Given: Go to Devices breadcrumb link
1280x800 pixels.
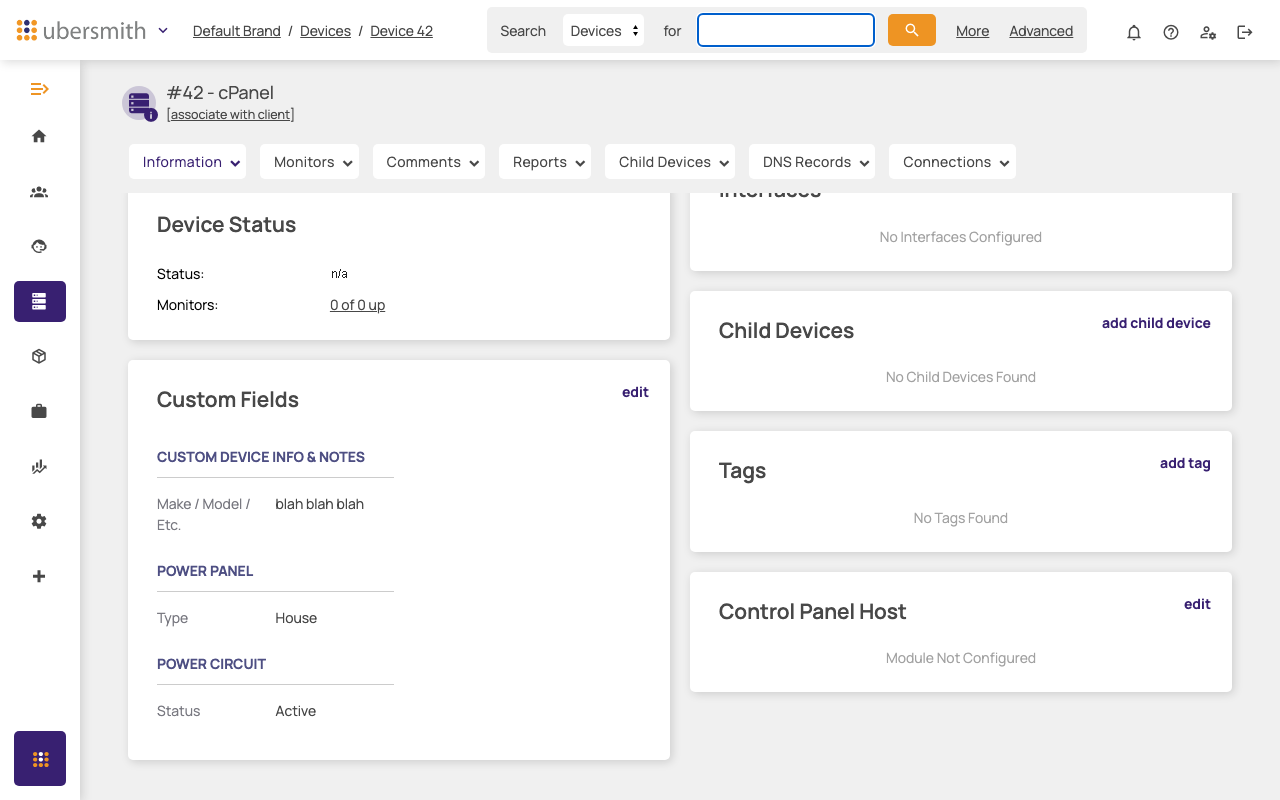Looking at the screenshot, I should click(325, 31).
